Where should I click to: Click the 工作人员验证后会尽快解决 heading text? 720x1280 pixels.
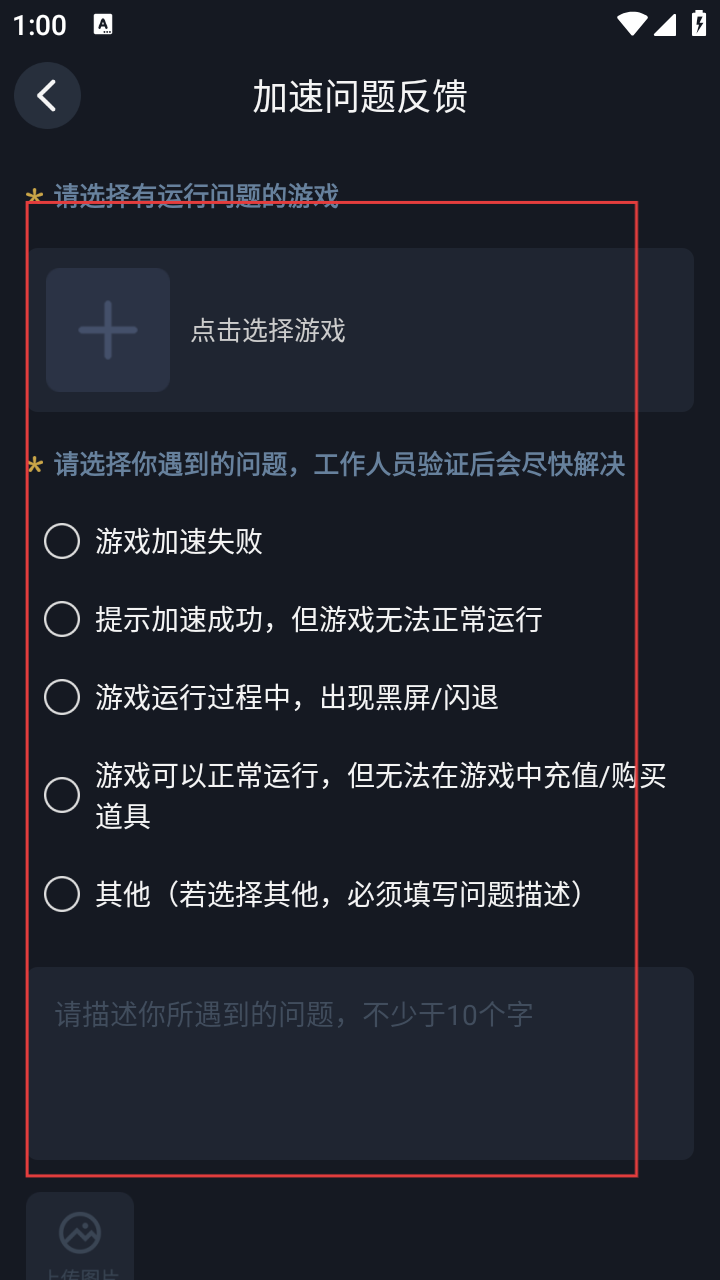pos(469,465)
